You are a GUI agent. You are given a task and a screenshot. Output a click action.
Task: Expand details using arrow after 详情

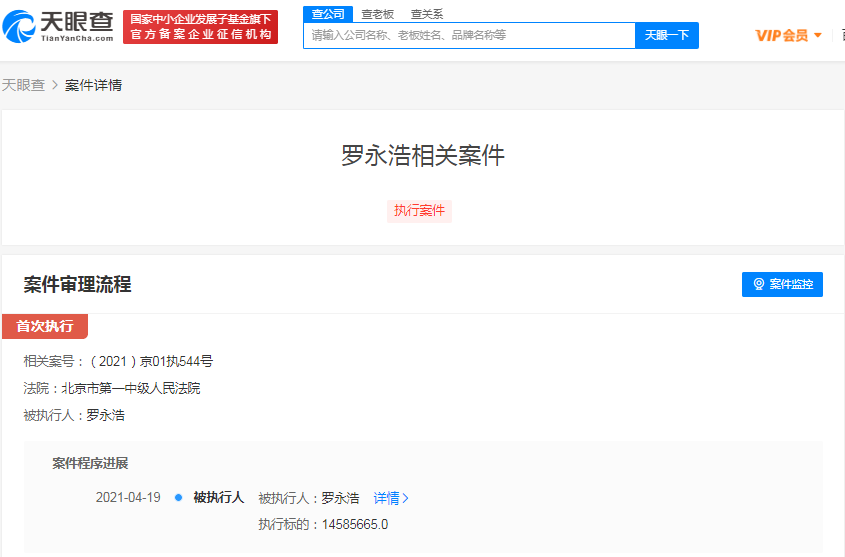405,498
